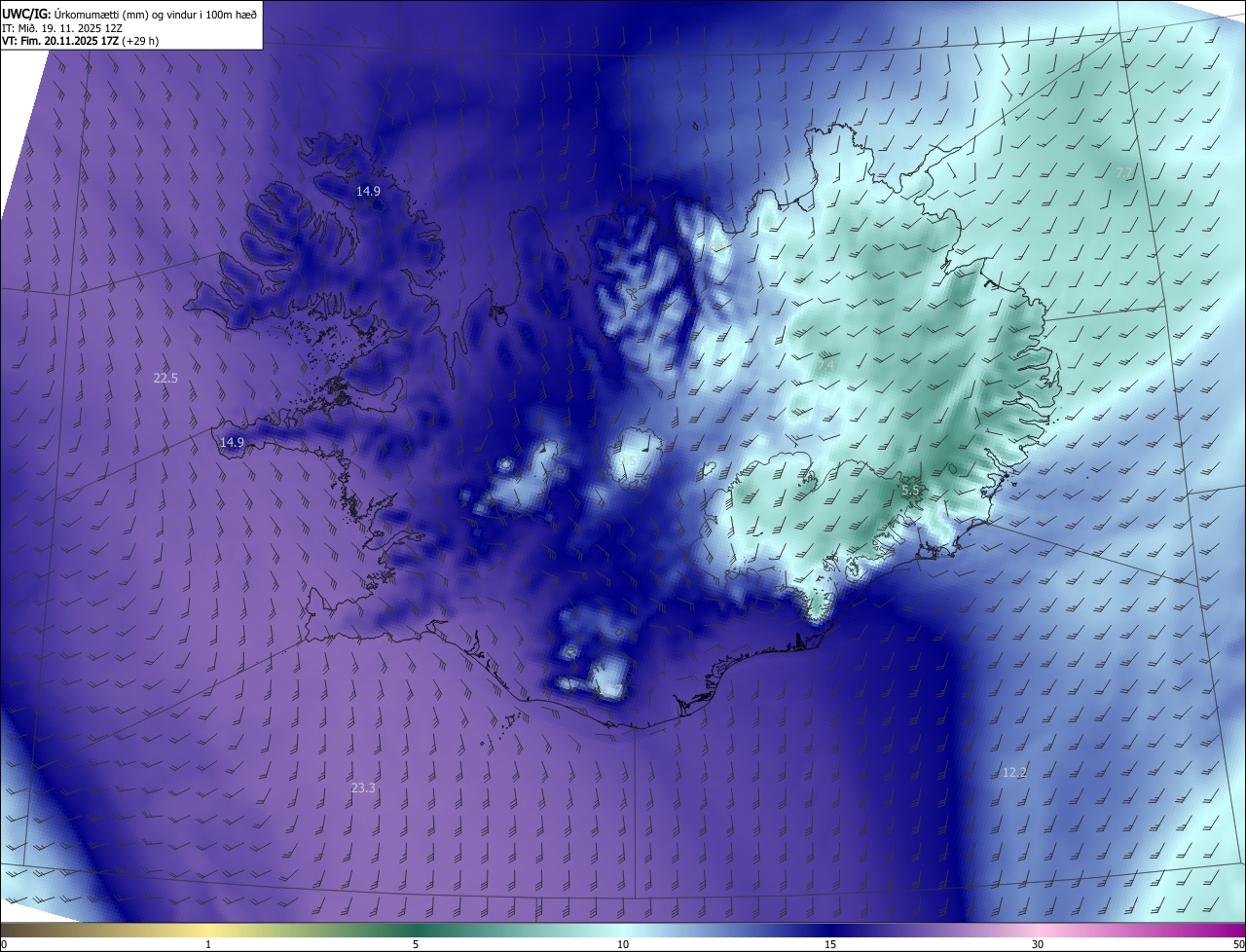Click the colorbar tick label 15
Image resolution: width=1246 pixels, height=952 pixels.
tap(830, 944)
